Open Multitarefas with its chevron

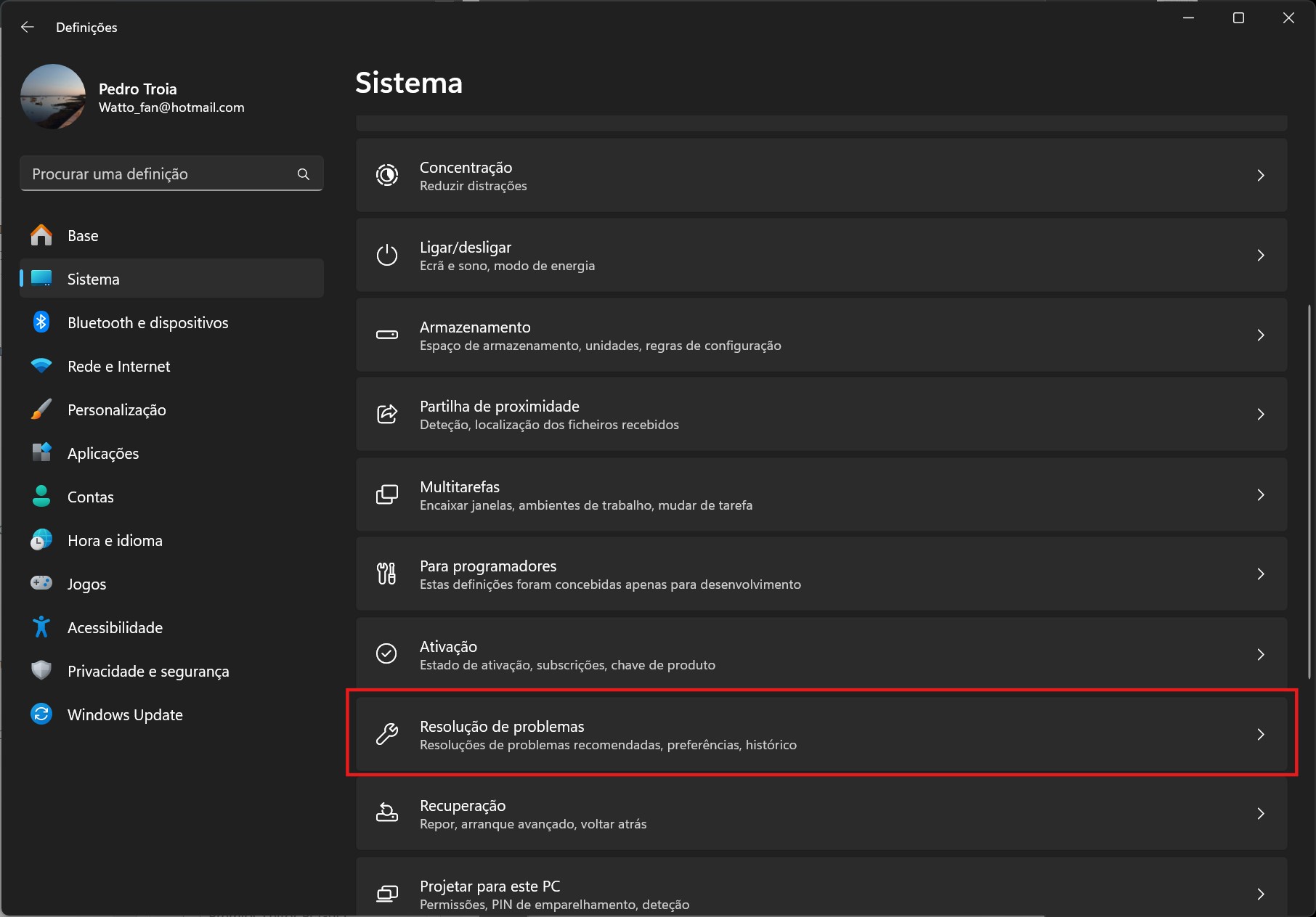(1261, 494)
